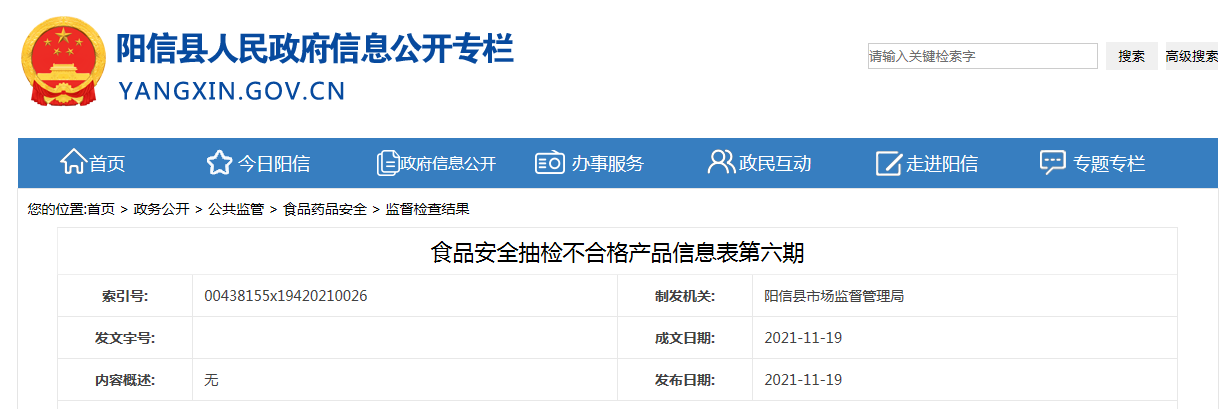Open the 高级搜索 advanced search link
The height and width of the screenshot is (409, 1229).
click(x=1191, y=57)
